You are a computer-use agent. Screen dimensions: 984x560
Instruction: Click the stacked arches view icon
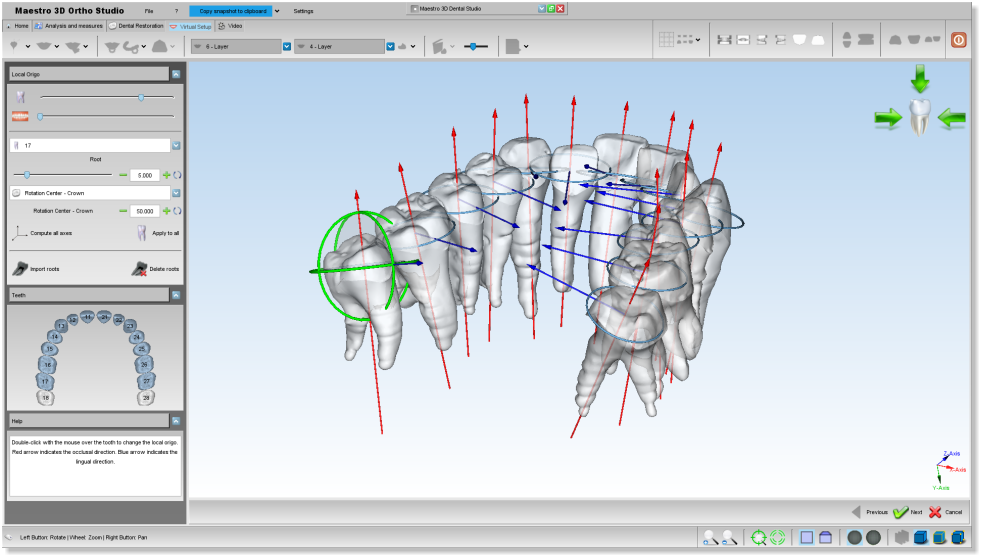point(847,40)
